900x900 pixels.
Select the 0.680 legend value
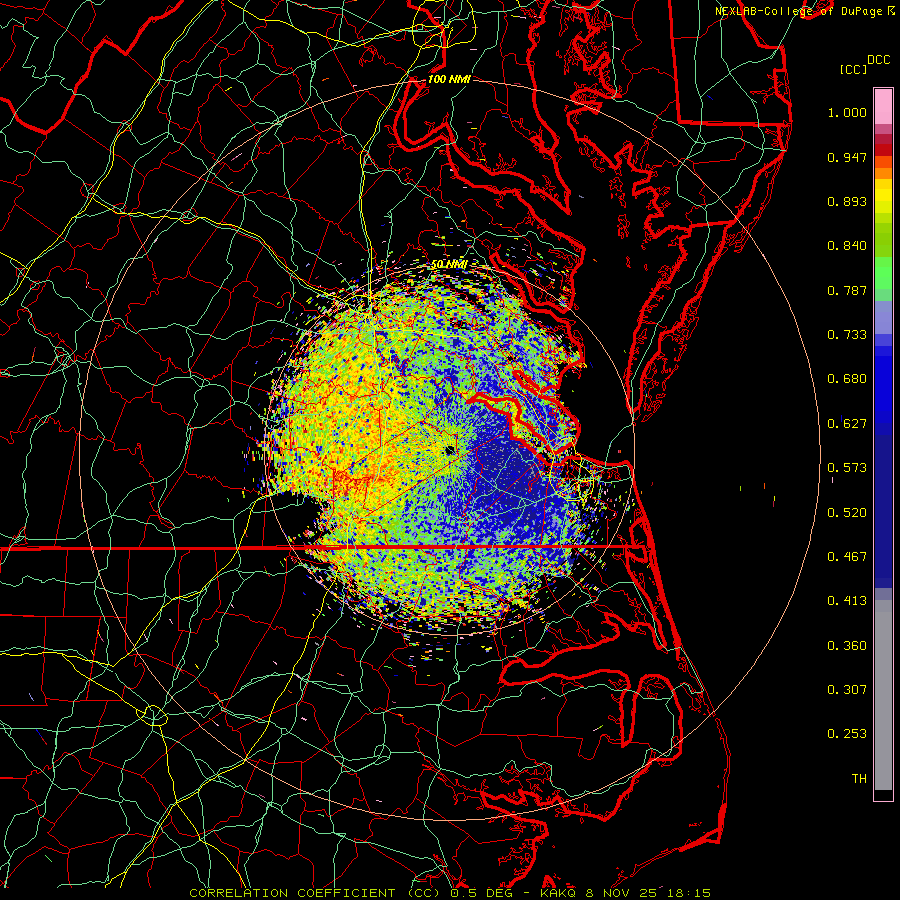(x=847, y=379)
